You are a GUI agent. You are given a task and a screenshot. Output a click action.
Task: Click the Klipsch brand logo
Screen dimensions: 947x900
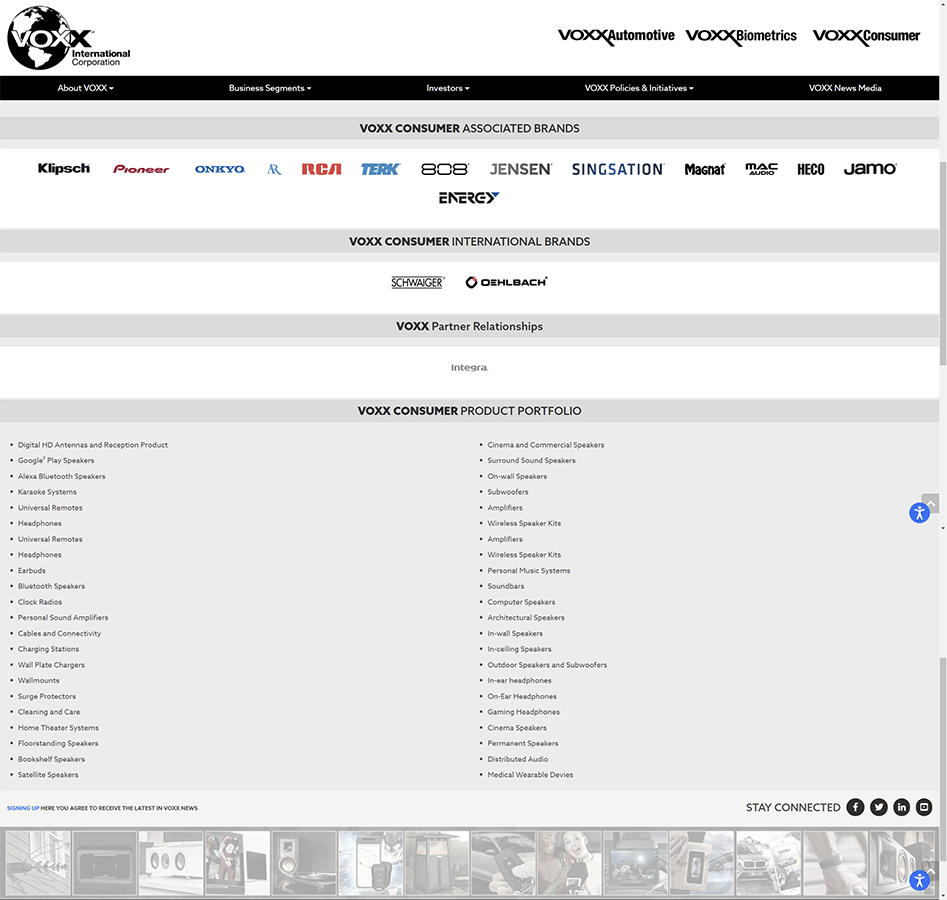63,169
